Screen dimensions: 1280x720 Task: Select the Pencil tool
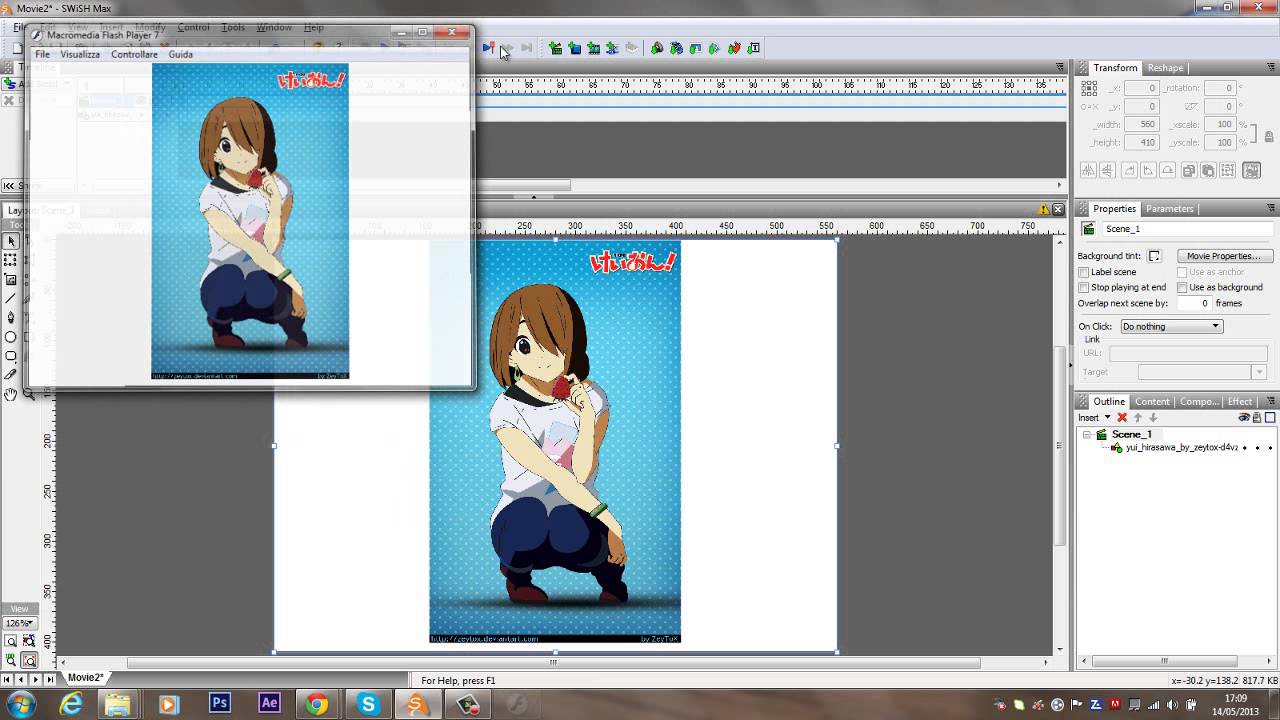point(11,375)
